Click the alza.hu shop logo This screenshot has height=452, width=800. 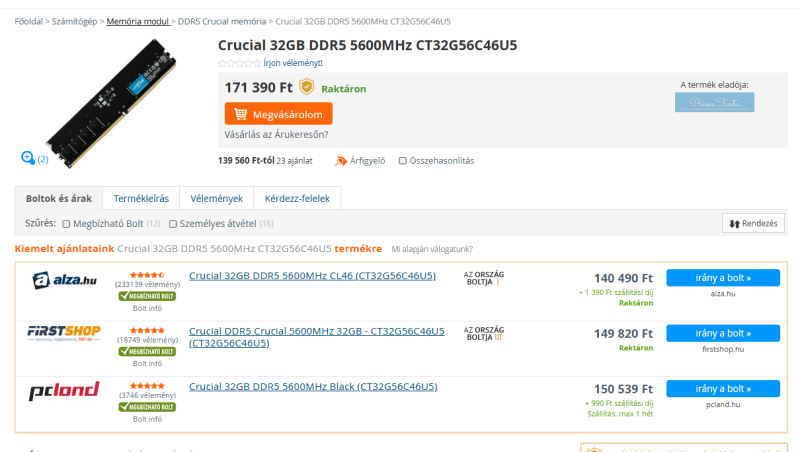64,280
